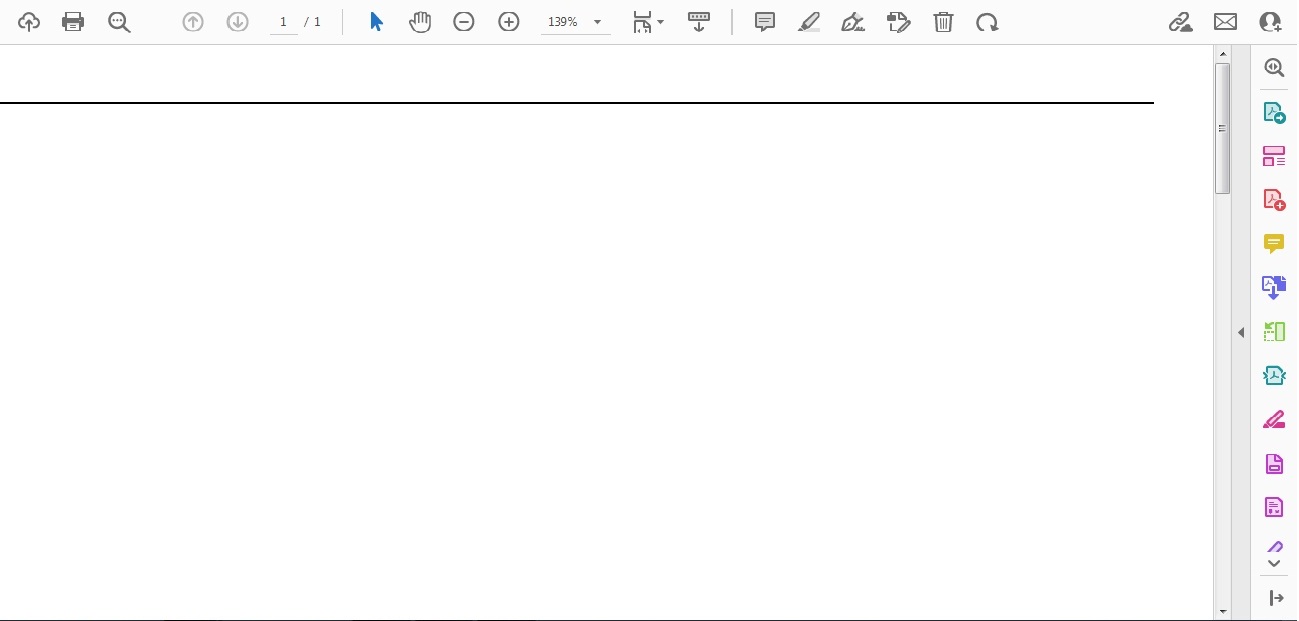Open the 139% zoom level dropdown

(x=575, y=22)
